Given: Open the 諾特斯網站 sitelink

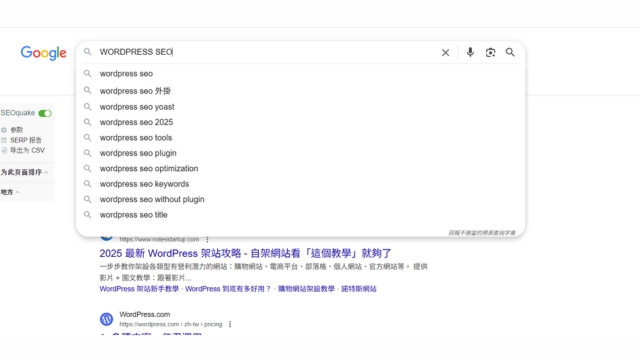Looking at the screenshot, I should click(359, 289).
